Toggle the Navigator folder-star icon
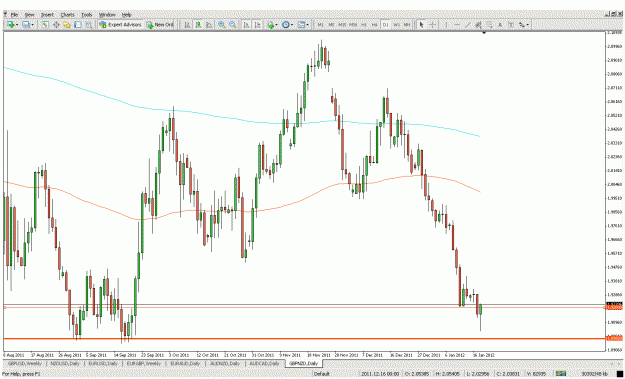625x379 pixels. 67,25
